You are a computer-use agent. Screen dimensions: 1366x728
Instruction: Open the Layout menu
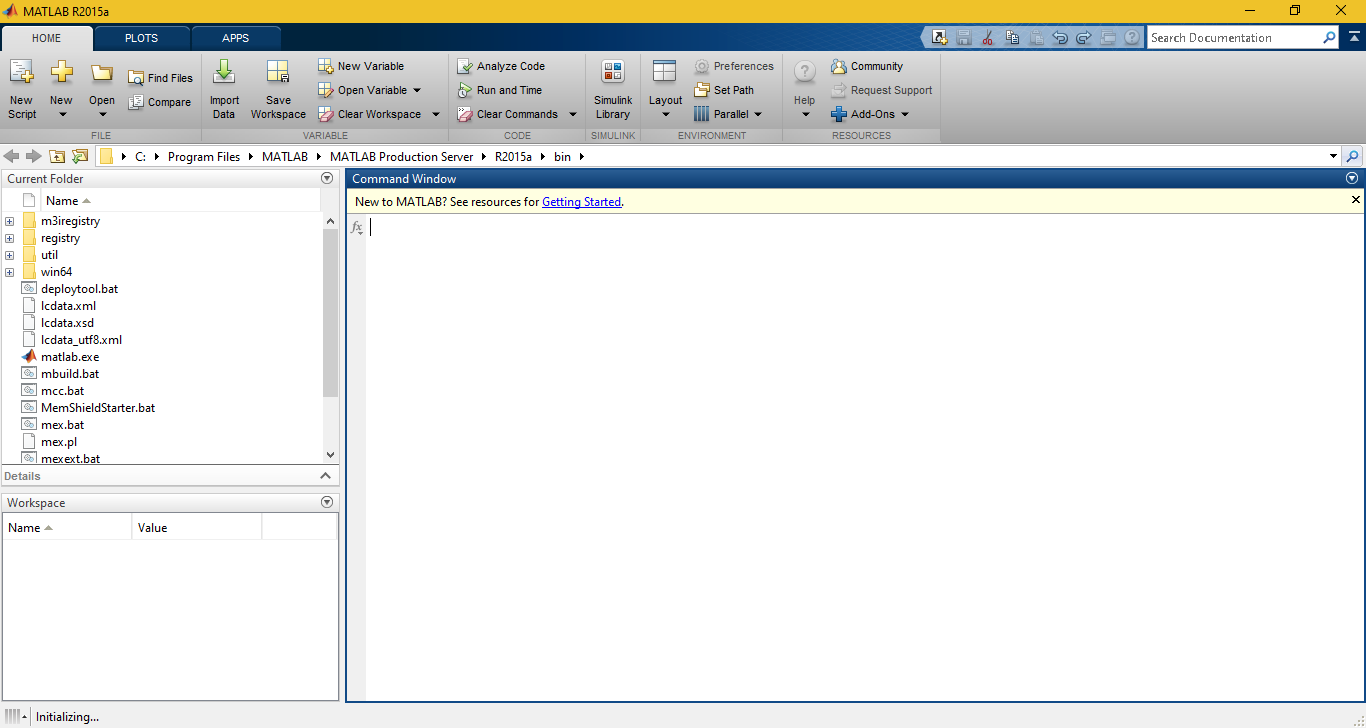point(665,90)
